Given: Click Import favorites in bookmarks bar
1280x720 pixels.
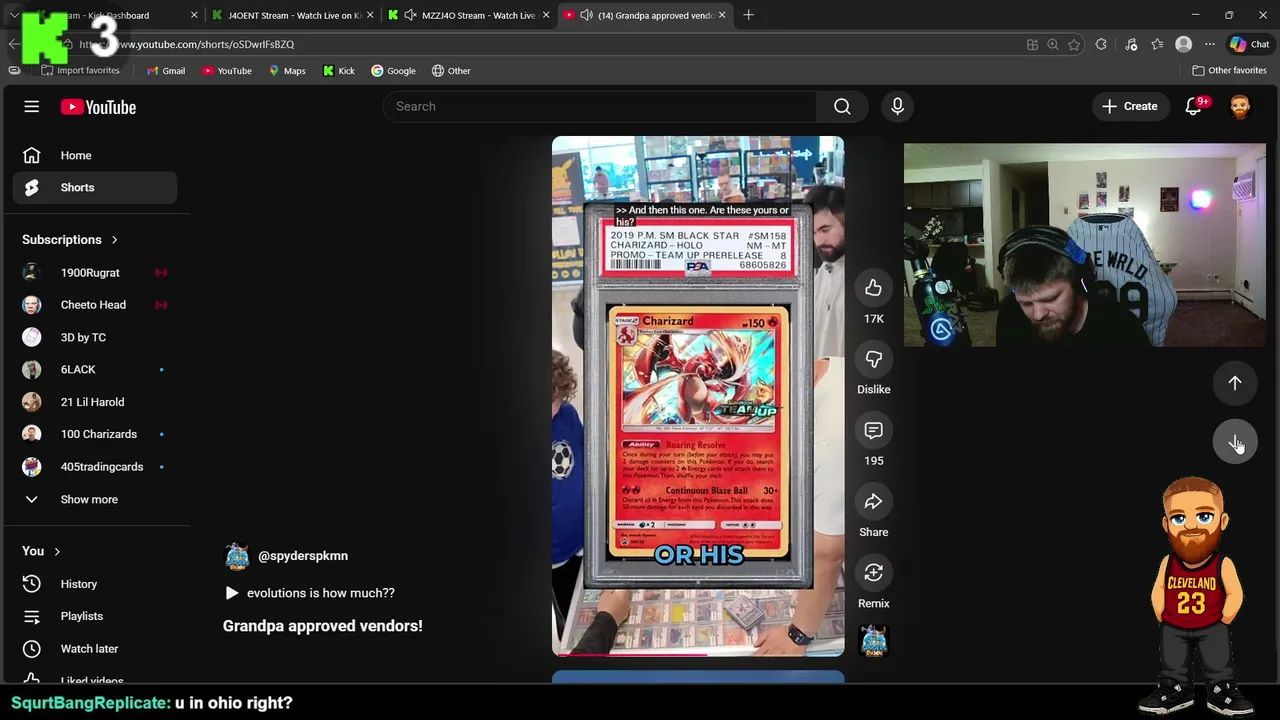Looking at the screenshot, I should click(x=80, y=71).
